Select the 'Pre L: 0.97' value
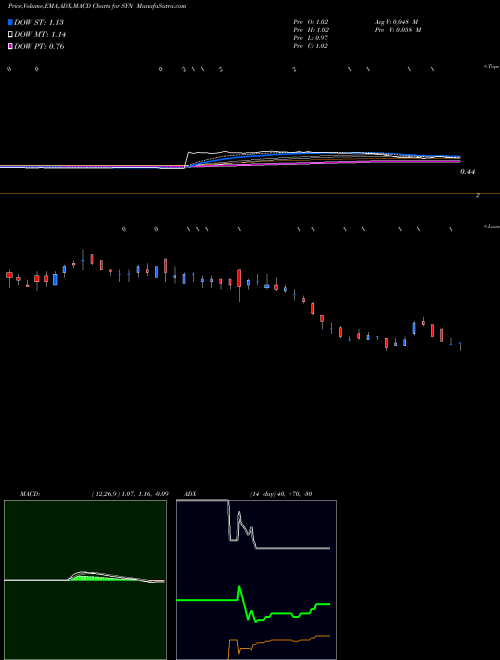 311,38
